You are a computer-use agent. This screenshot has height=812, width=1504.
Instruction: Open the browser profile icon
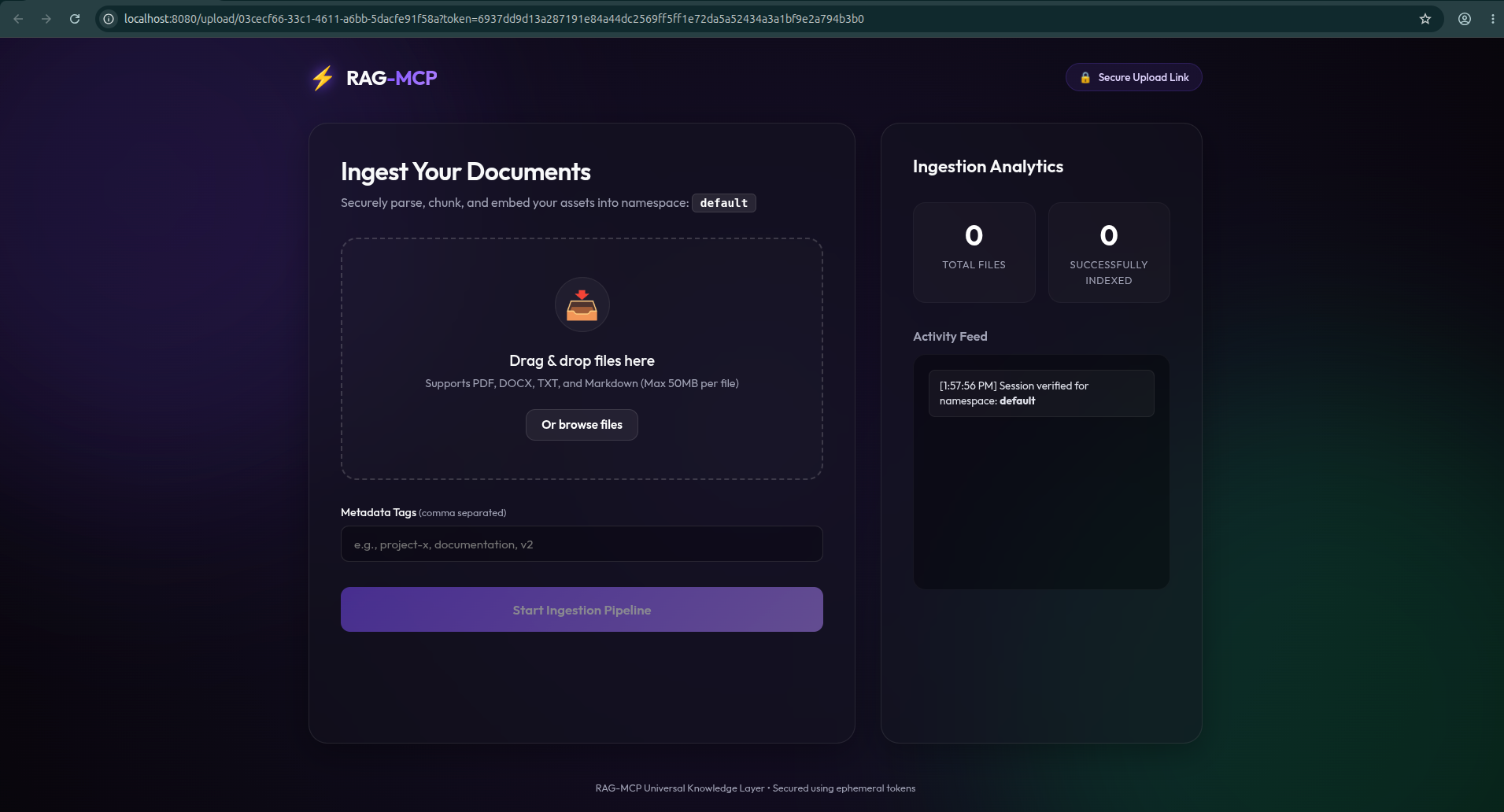pyautogui.click(x=1465, y=19)
